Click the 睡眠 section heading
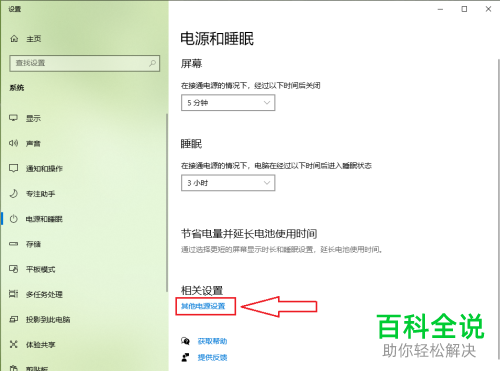This screenshot has width=500, height=371. [x=191, y=144]
